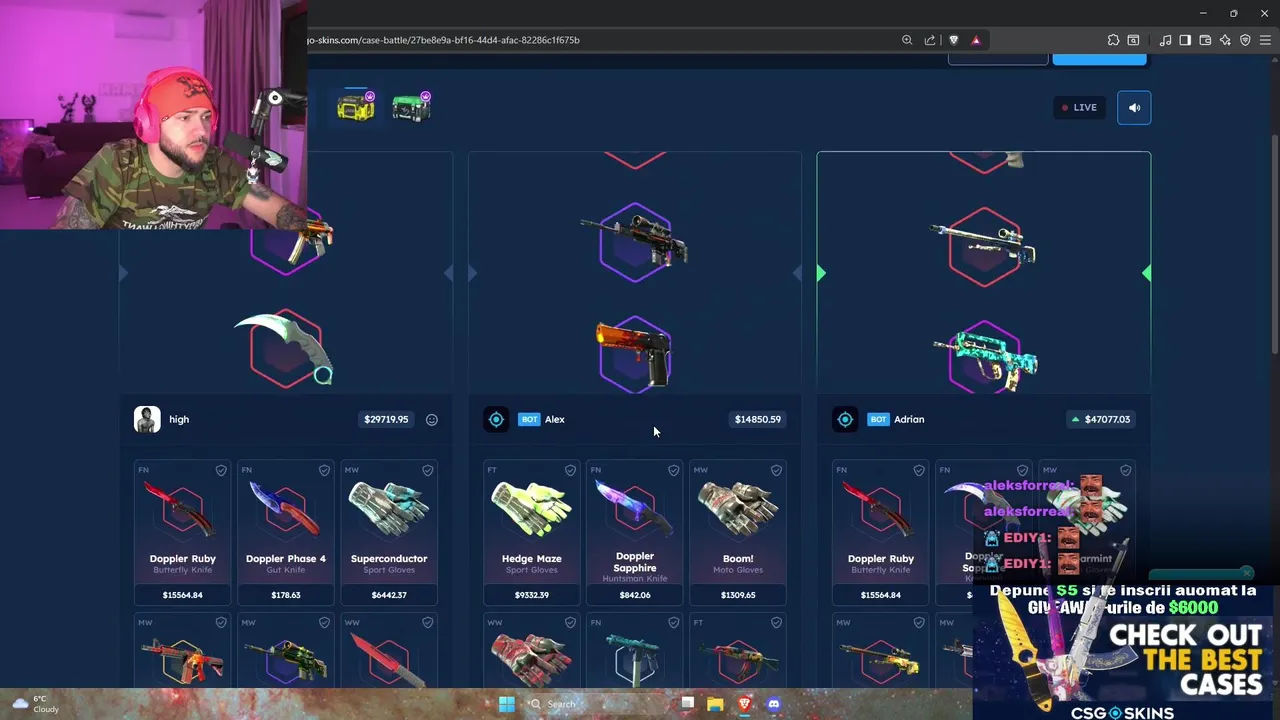
Task: Click shield check icon on Boom! gloves card
Action: tap(776, 470)
